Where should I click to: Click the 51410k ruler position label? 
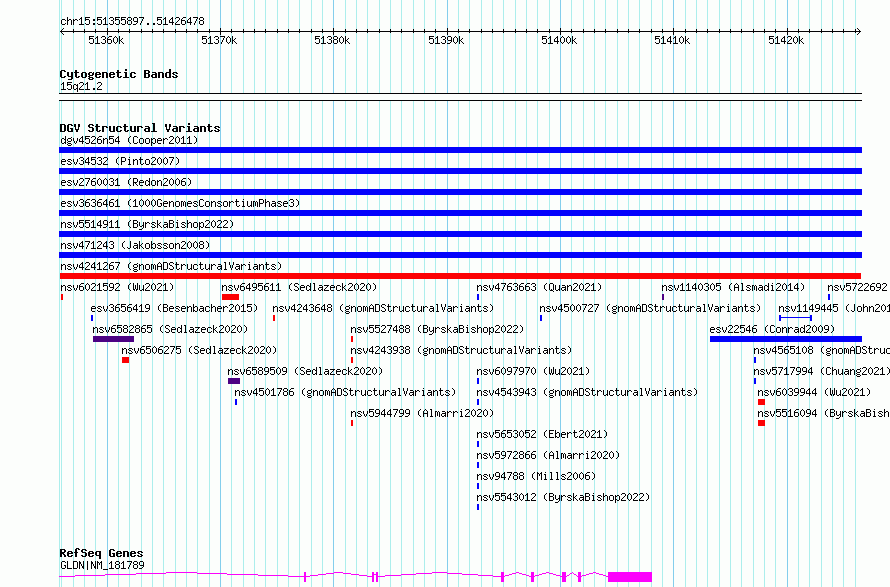pyautogui.click(x=672, y=40)
